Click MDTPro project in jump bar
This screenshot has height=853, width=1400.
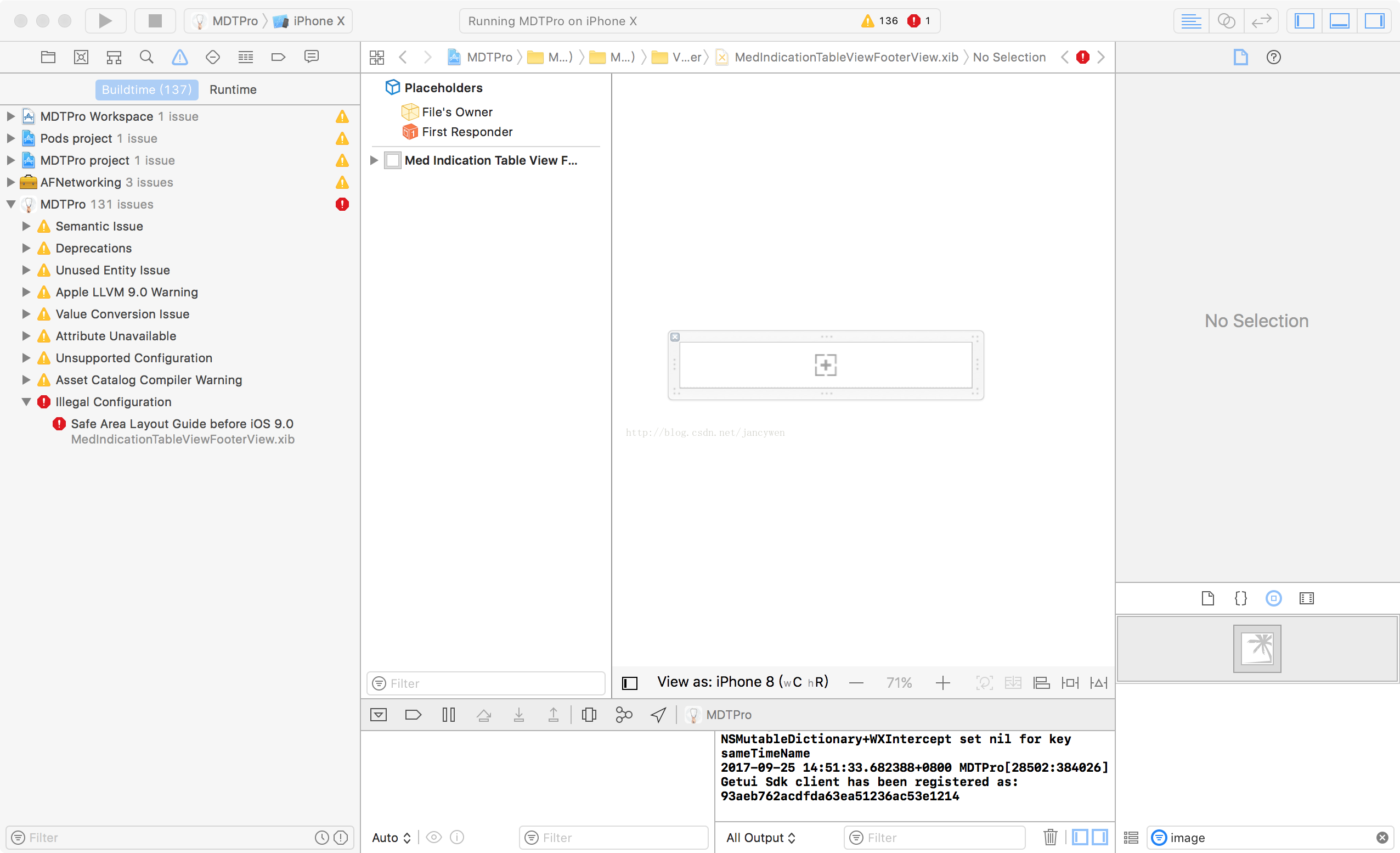coord(480,57)
